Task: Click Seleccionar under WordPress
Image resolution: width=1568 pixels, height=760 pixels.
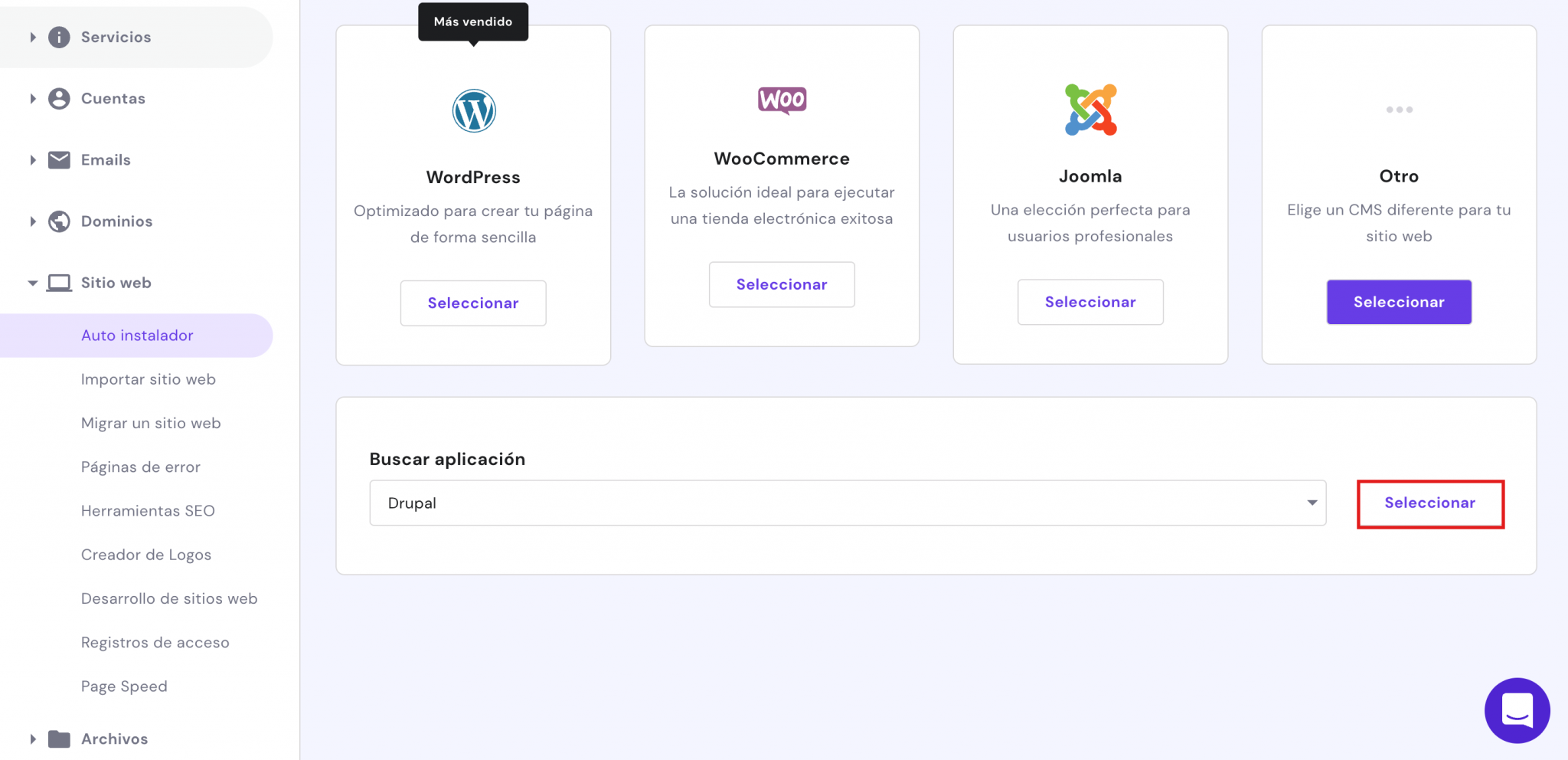Action: (473, 303)
